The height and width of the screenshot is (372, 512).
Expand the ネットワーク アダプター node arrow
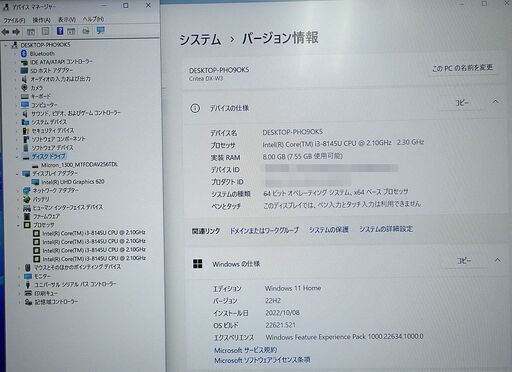(x=18, y=191)
